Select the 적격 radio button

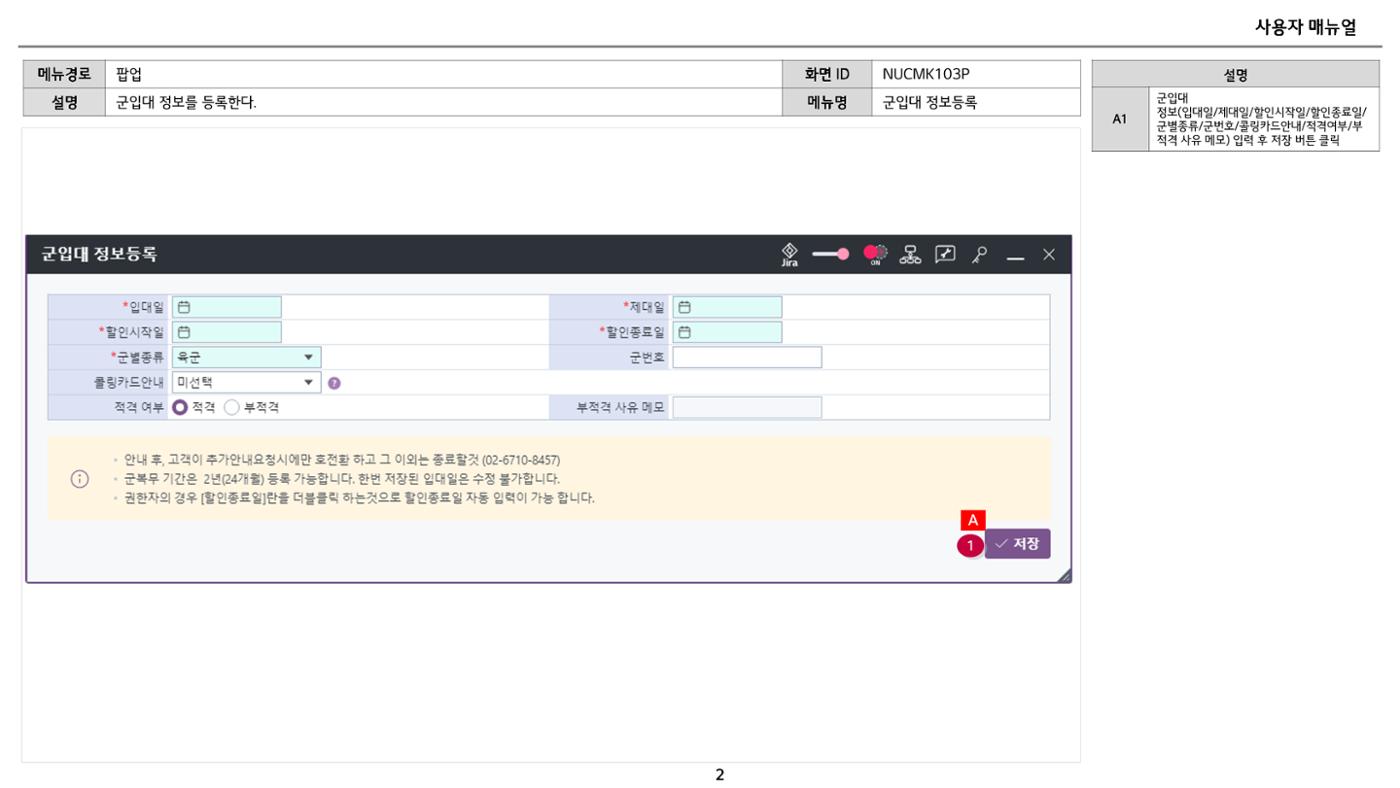[x=181, y=407]
